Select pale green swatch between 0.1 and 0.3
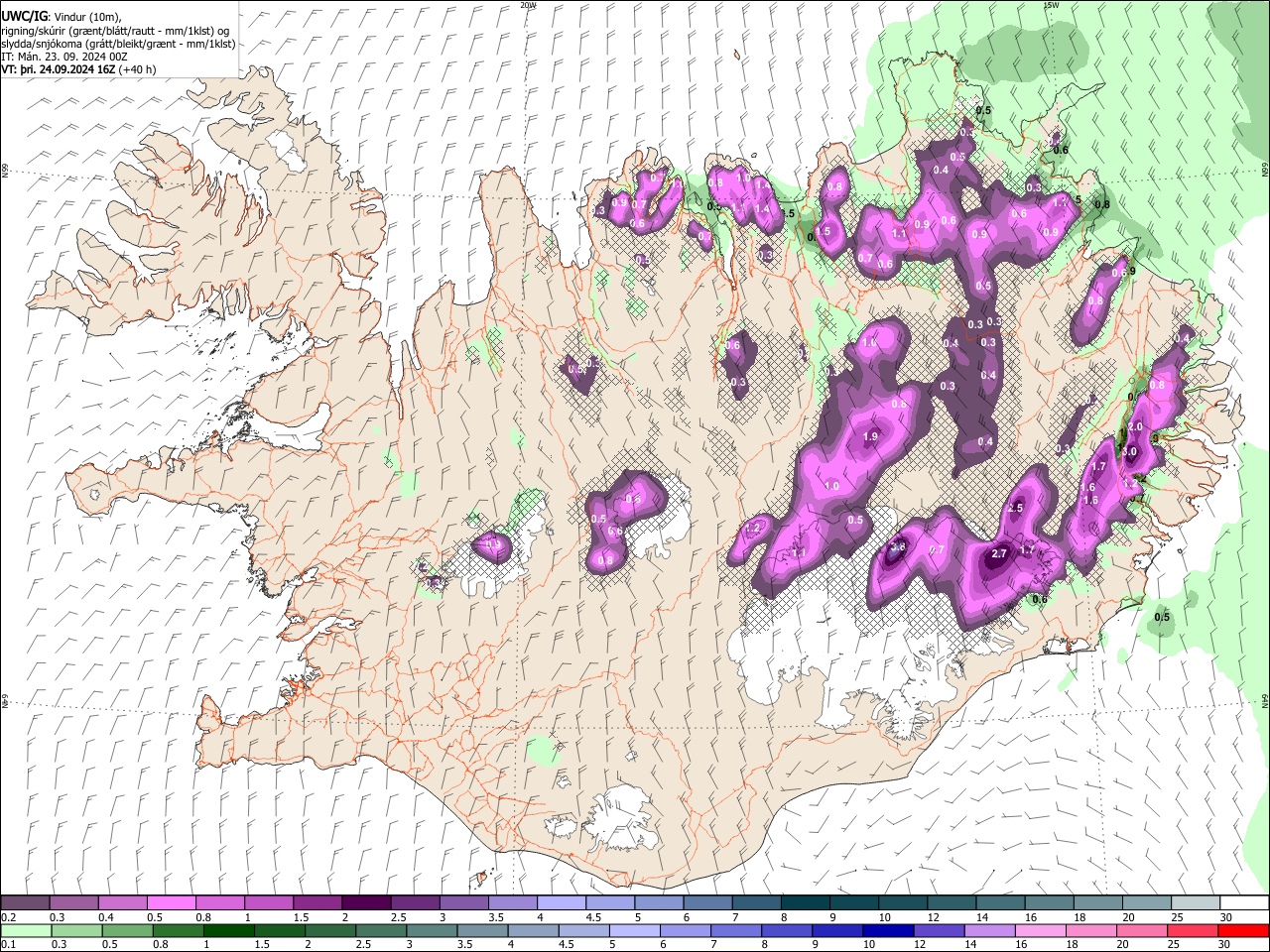 click(26, 930)
